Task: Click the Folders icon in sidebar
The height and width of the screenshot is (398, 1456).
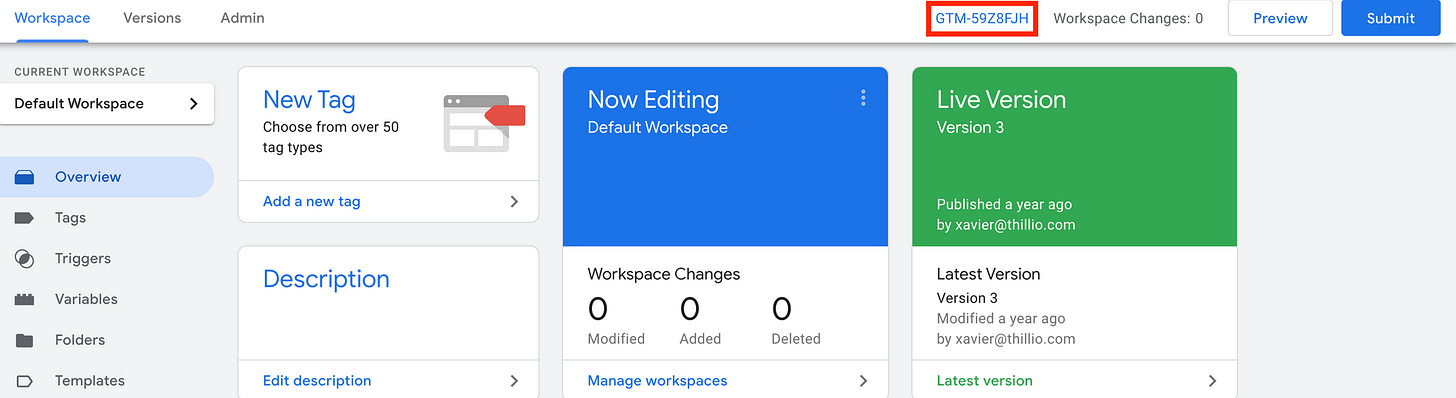Action: pos(25,340)
